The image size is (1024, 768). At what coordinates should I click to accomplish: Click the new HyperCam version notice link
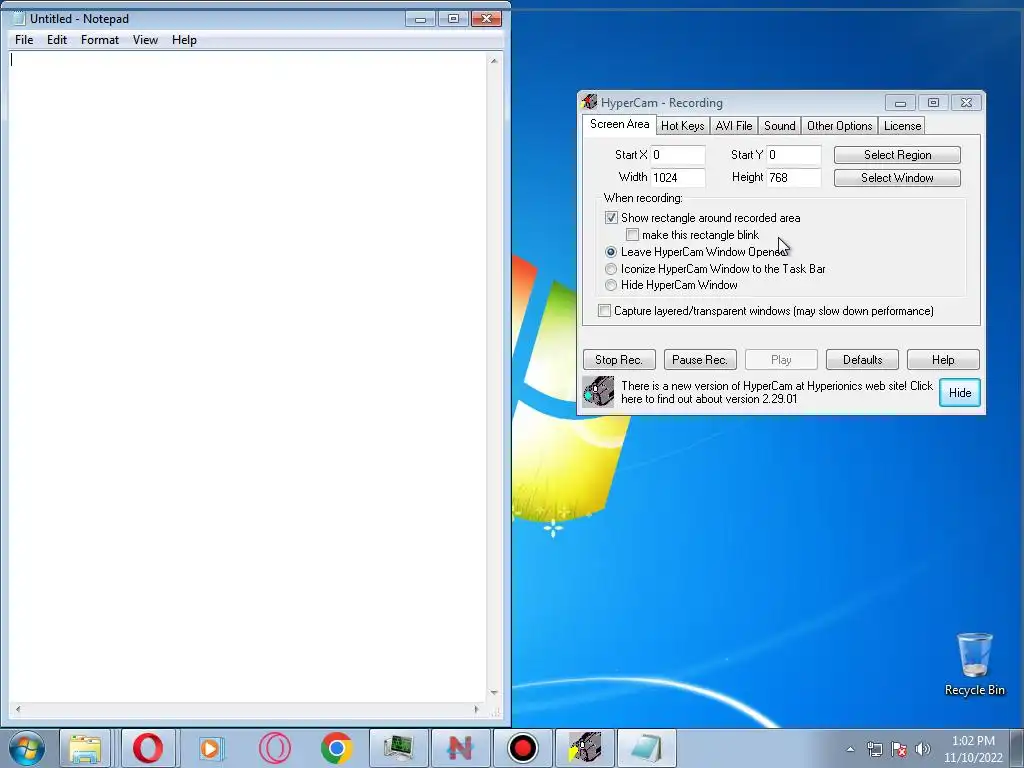pos(777,392)
